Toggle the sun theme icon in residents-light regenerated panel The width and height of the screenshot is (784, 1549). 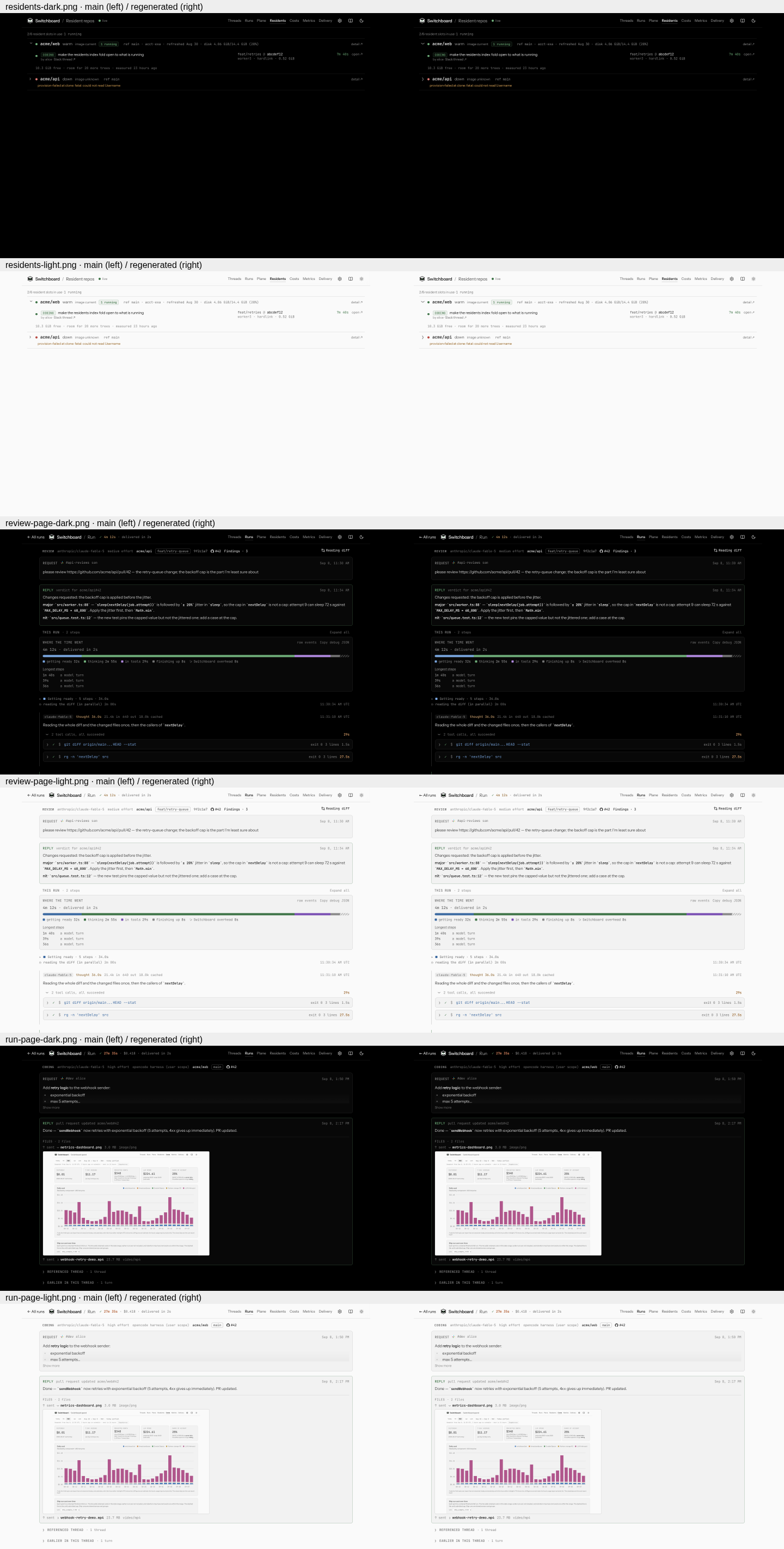point(754,279)
